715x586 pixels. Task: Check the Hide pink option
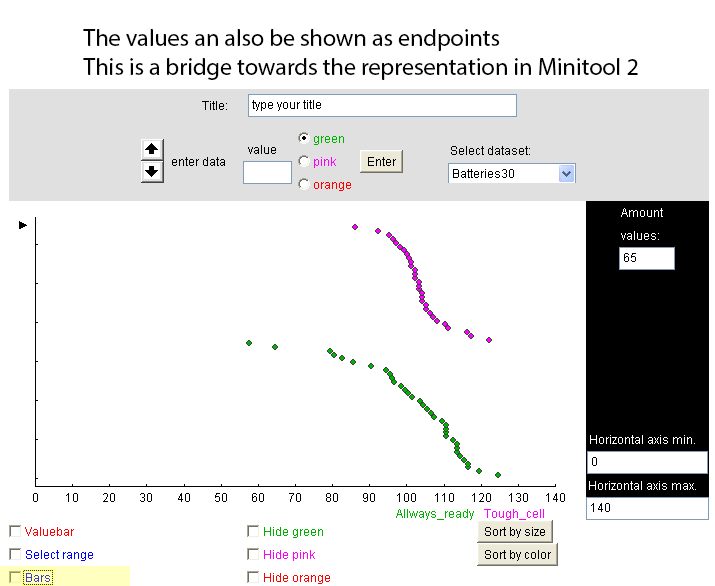(x=253, y=554)
